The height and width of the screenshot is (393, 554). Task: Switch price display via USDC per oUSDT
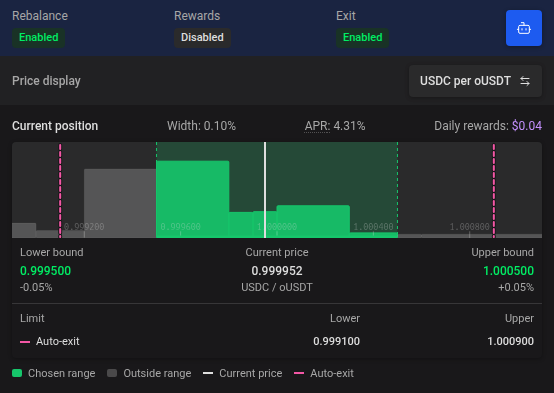(x=475, y=81)
